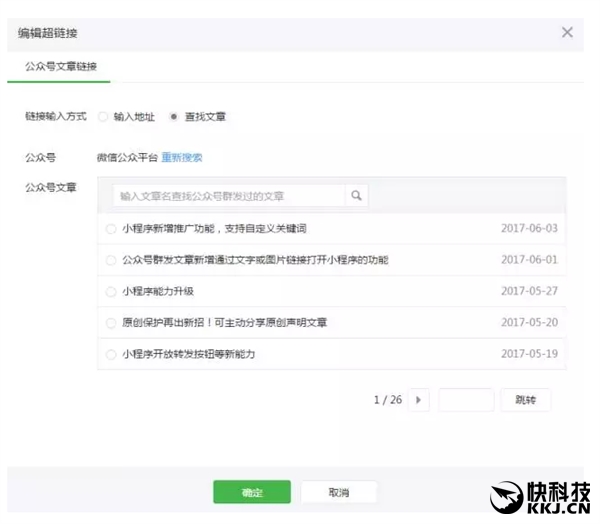Focus the article name search field
Viewport: 600px width, 524px height.
point(229,196)
